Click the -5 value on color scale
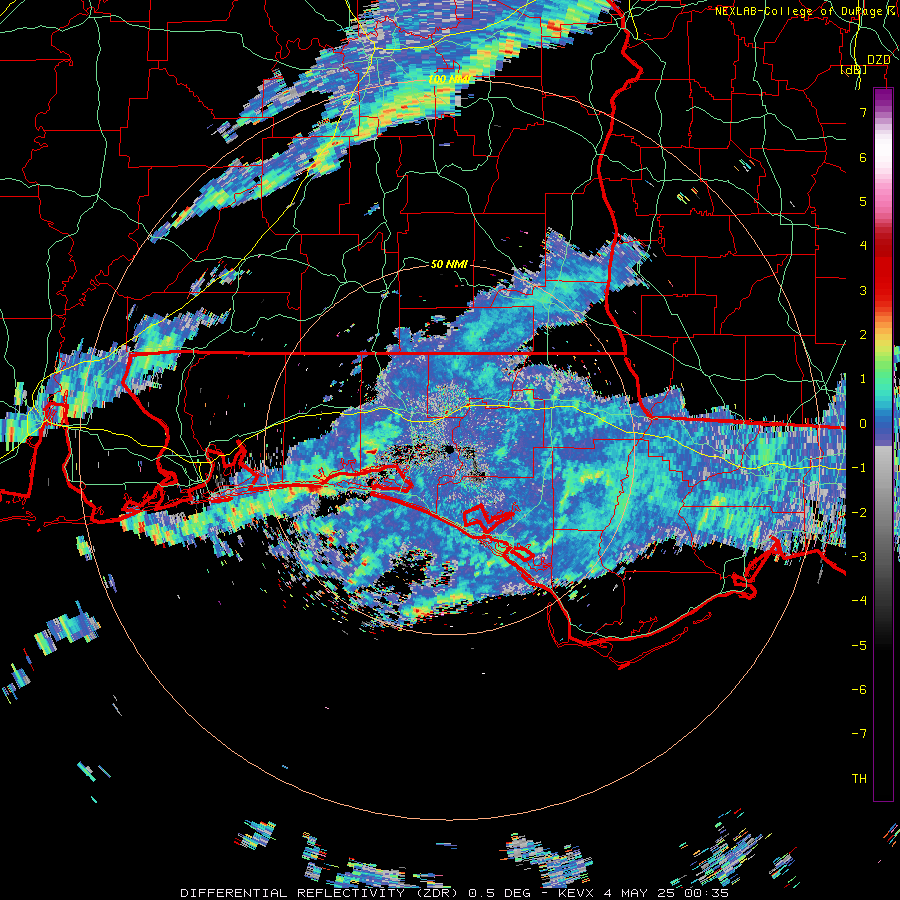The image size is (900, 900). point(859,646)
